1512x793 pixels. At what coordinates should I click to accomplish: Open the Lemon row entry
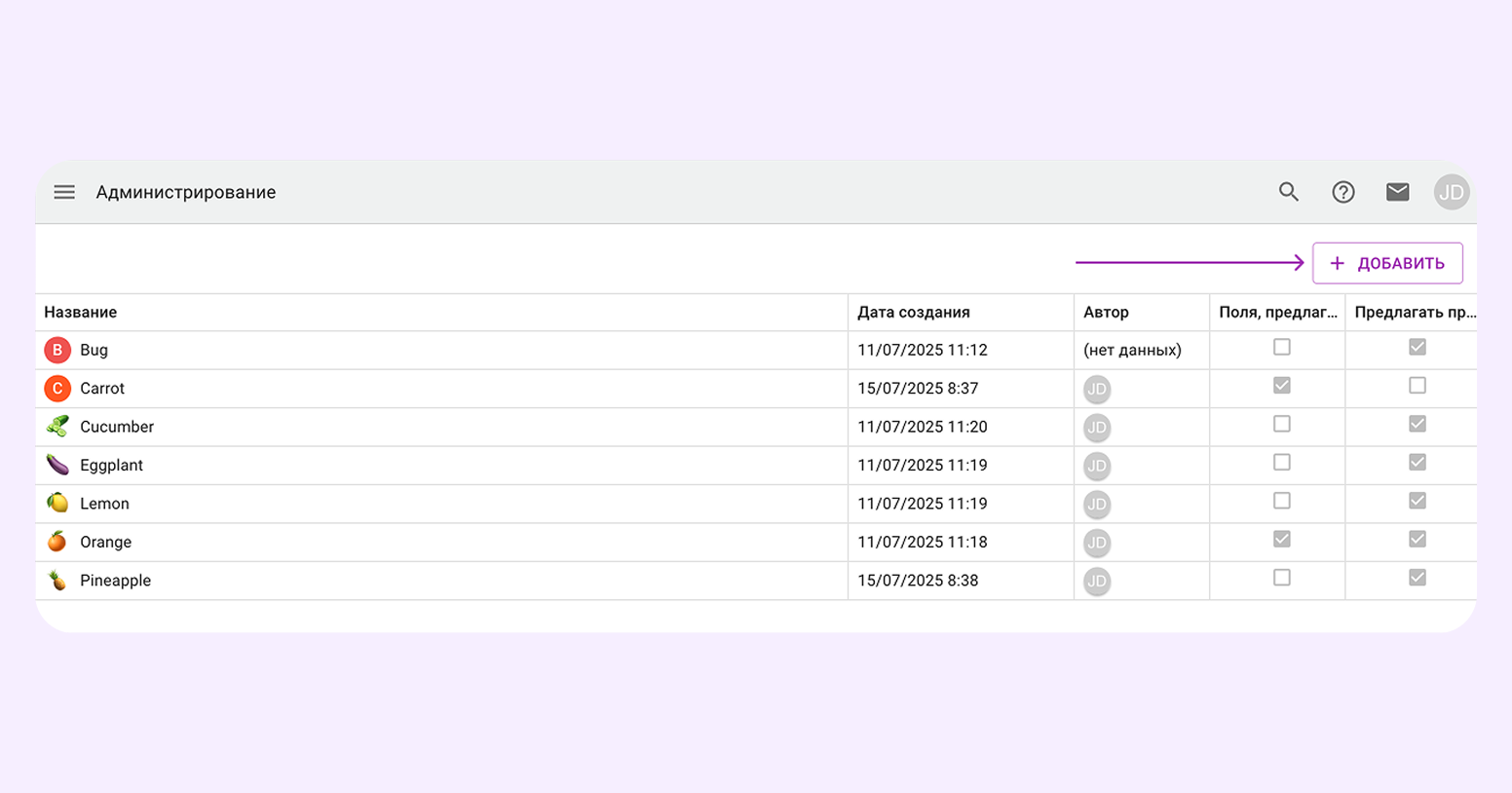(x=104, y=504)
